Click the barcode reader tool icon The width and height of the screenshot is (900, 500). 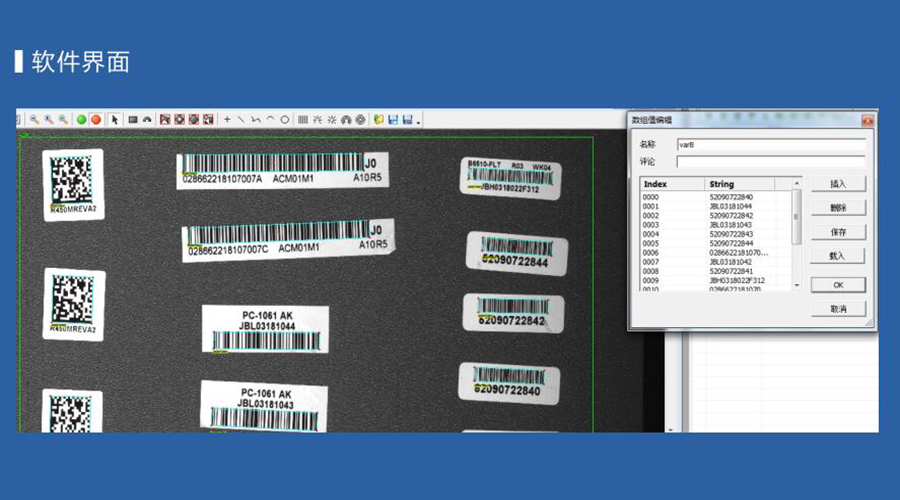[x=303, y=119]
